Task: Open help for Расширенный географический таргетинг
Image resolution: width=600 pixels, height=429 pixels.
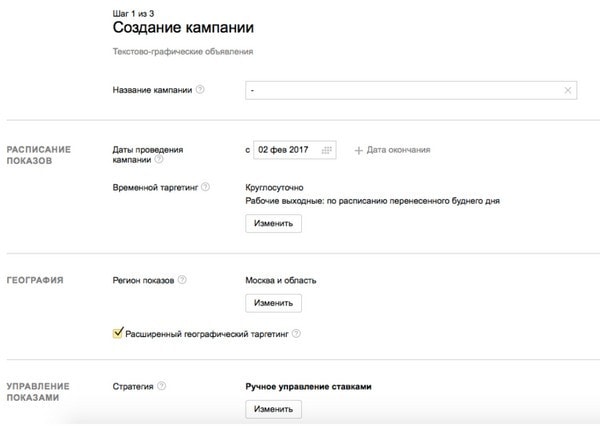Action: (x=296, y=334)
